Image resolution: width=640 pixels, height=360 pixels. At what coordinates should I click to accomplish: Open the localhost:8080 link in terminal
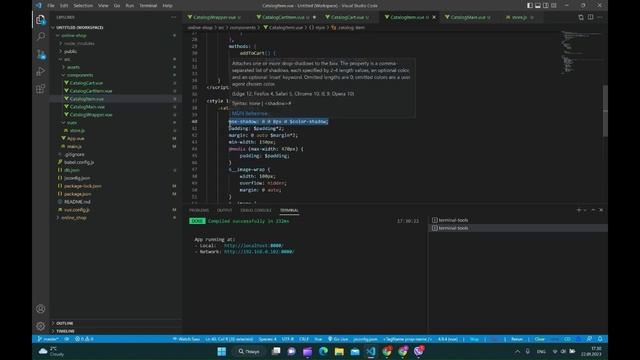click(x=253, y=246)
